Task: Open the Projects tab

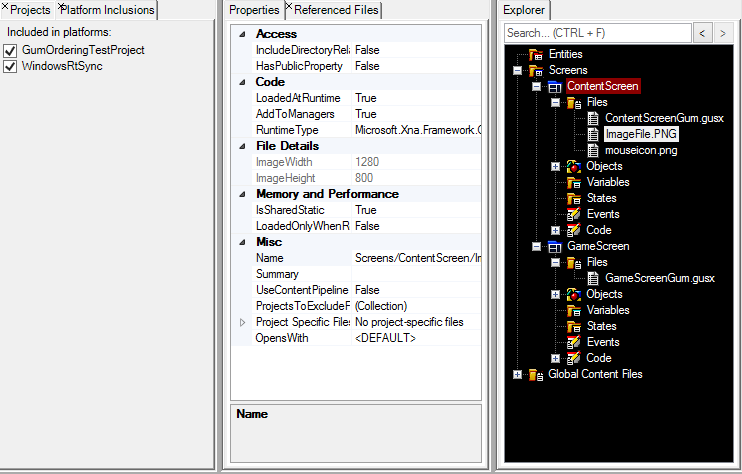Action: tap(28, 10)
